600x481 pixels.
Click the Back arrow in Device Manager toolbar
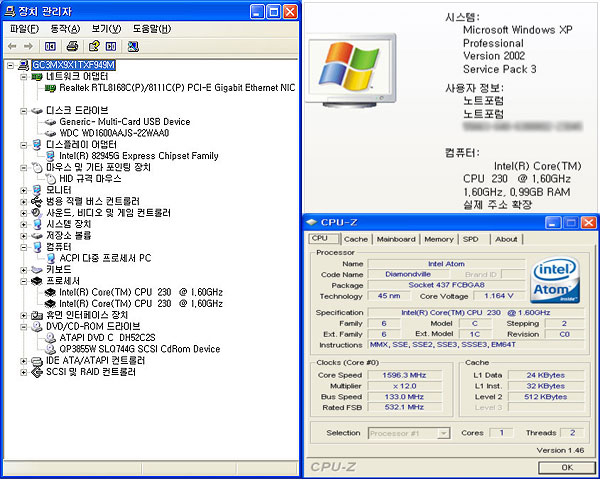[12, 46]
